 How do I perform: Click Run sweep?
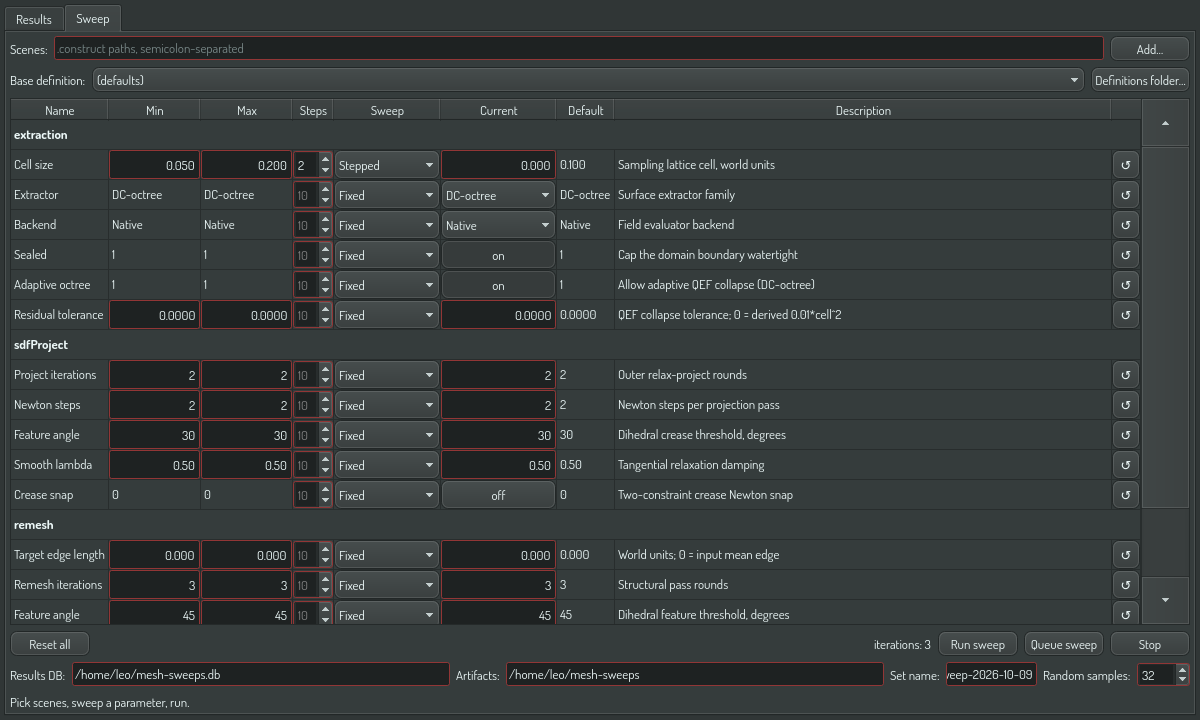pos(977,644)
